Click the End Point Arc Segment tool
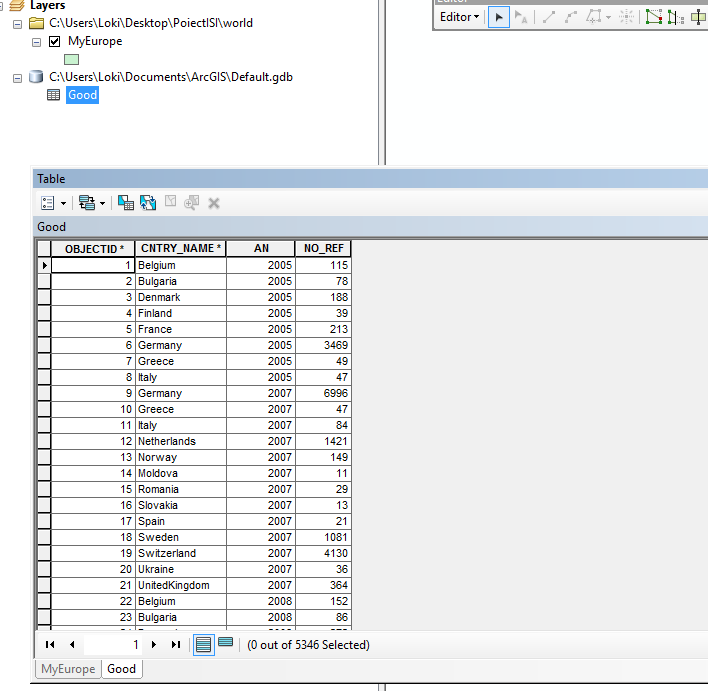 point(571,17)
